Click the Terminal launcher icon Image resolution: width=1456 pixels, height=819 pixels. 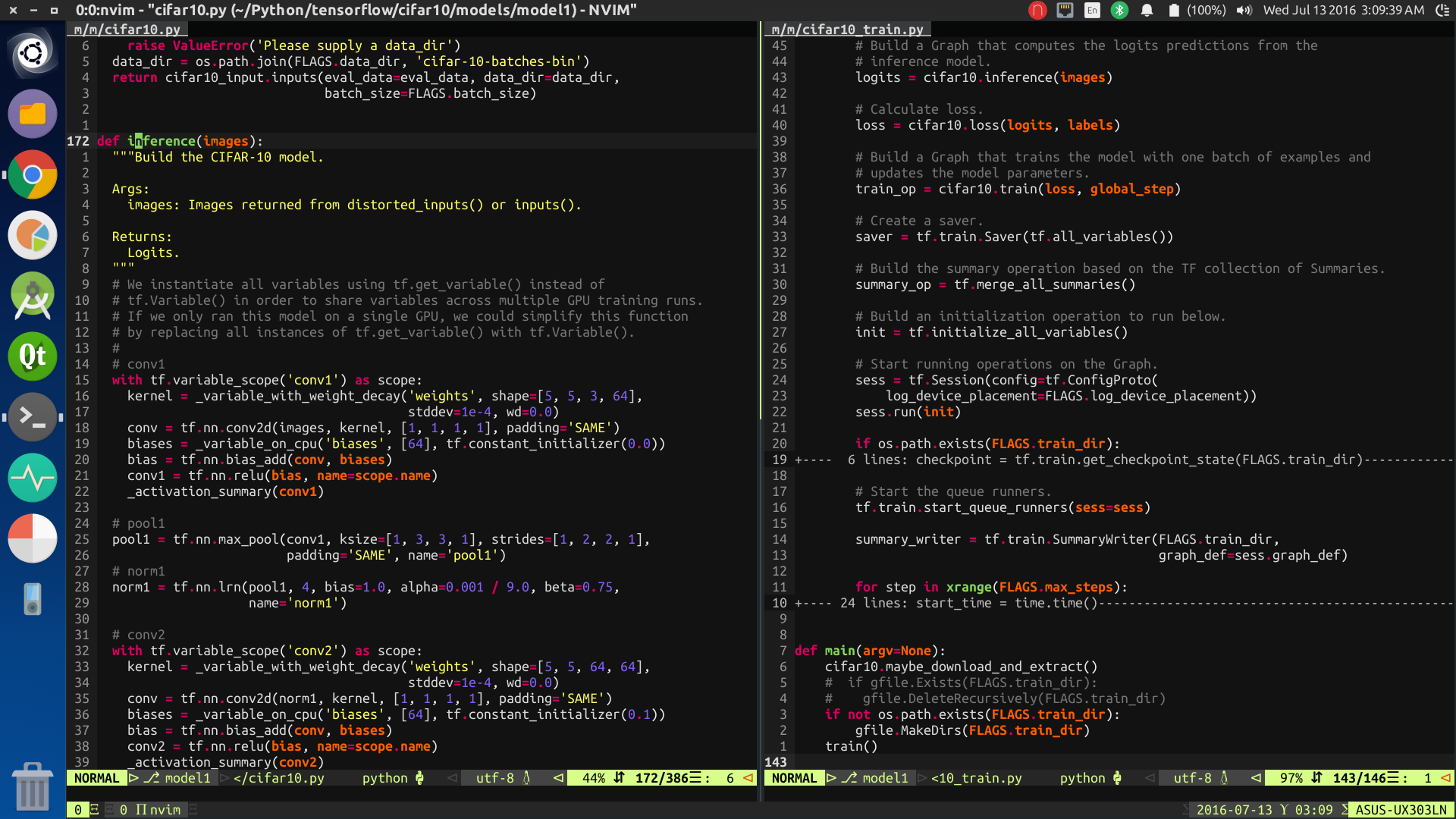(x=33, y=417)
